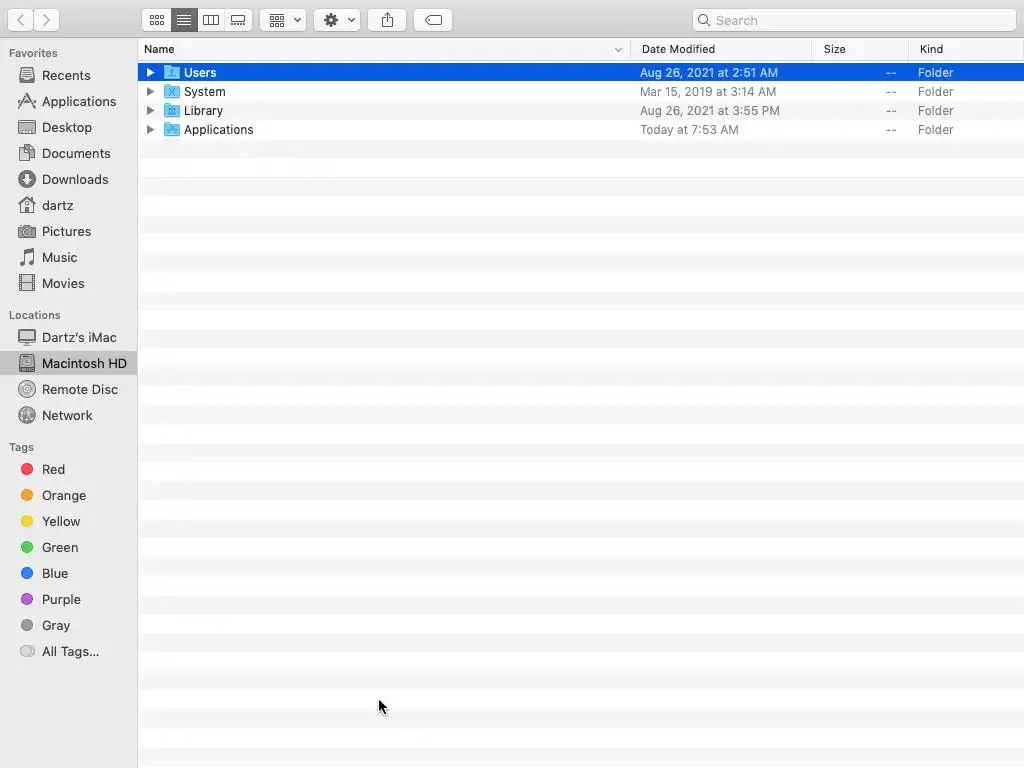Select Remote Disc location
The image size is (1024, 768).
(68, 389)
